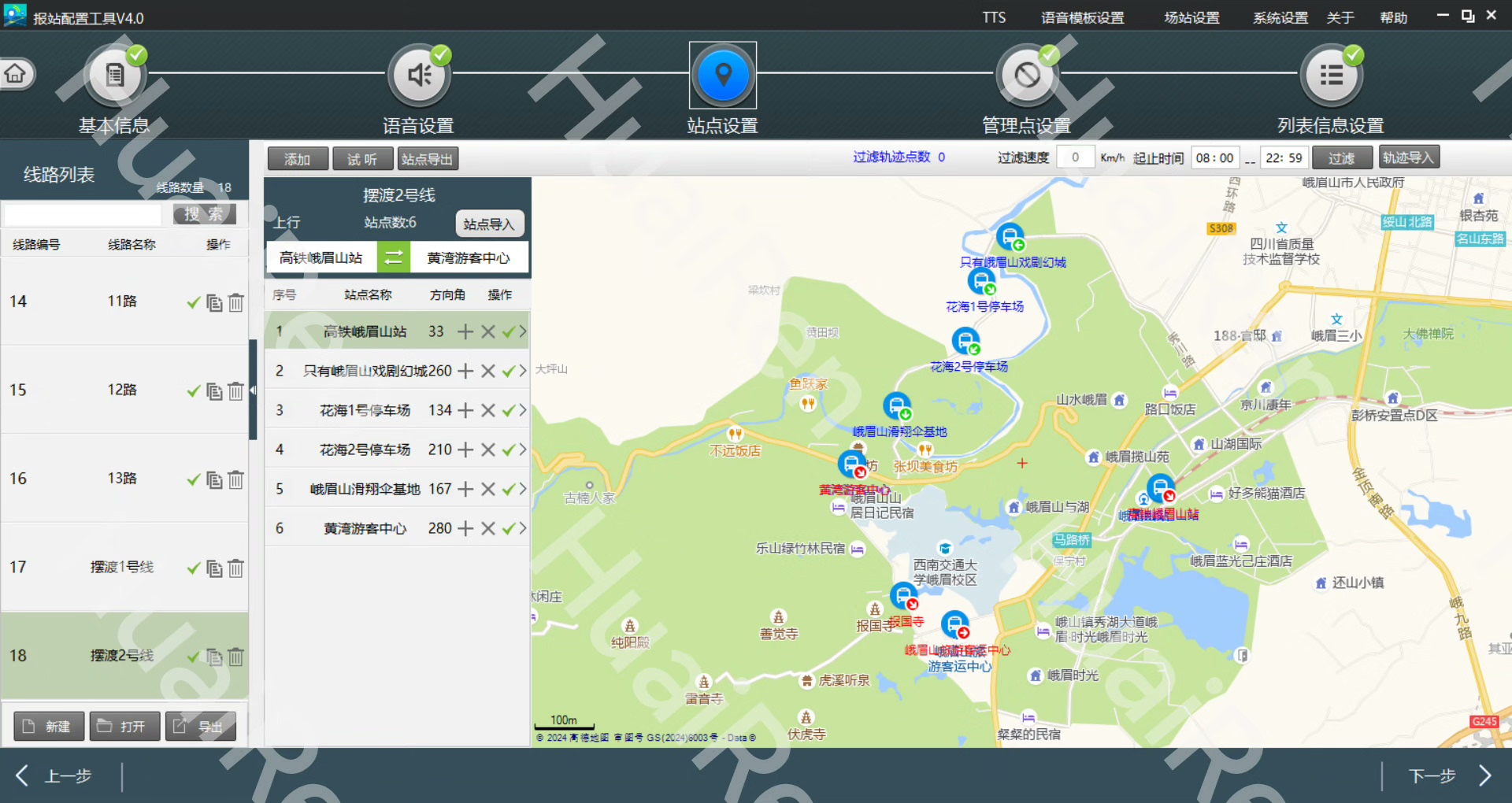This screenshot has height=803, width=1512.
Task: Swap direction between 高铁峨眉山站 and 黄湾游客中心
Action: tap(394, 257)
